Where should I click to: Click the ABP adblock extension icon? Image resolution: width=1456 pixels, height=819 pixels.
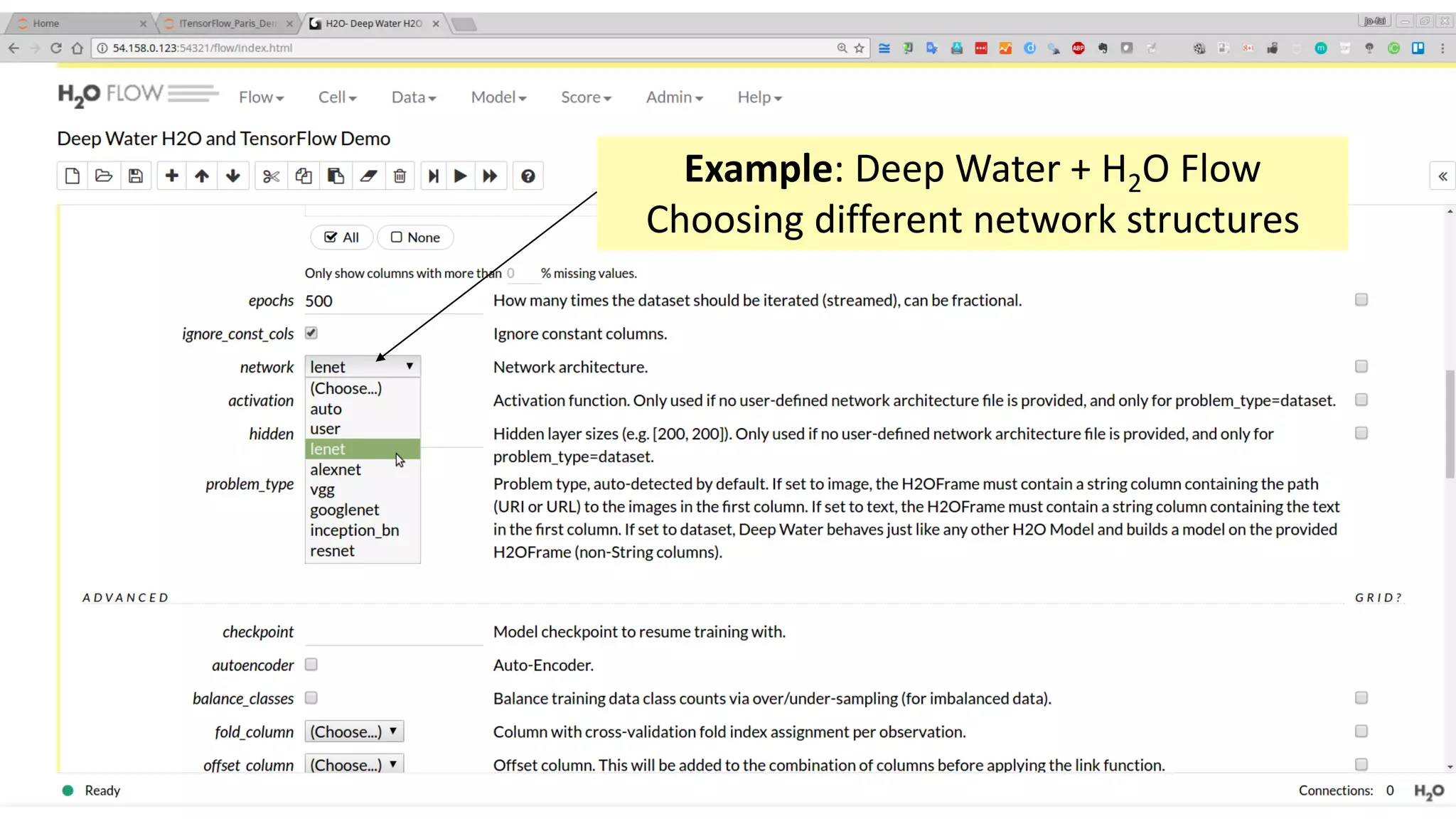tap(1078, 48)
